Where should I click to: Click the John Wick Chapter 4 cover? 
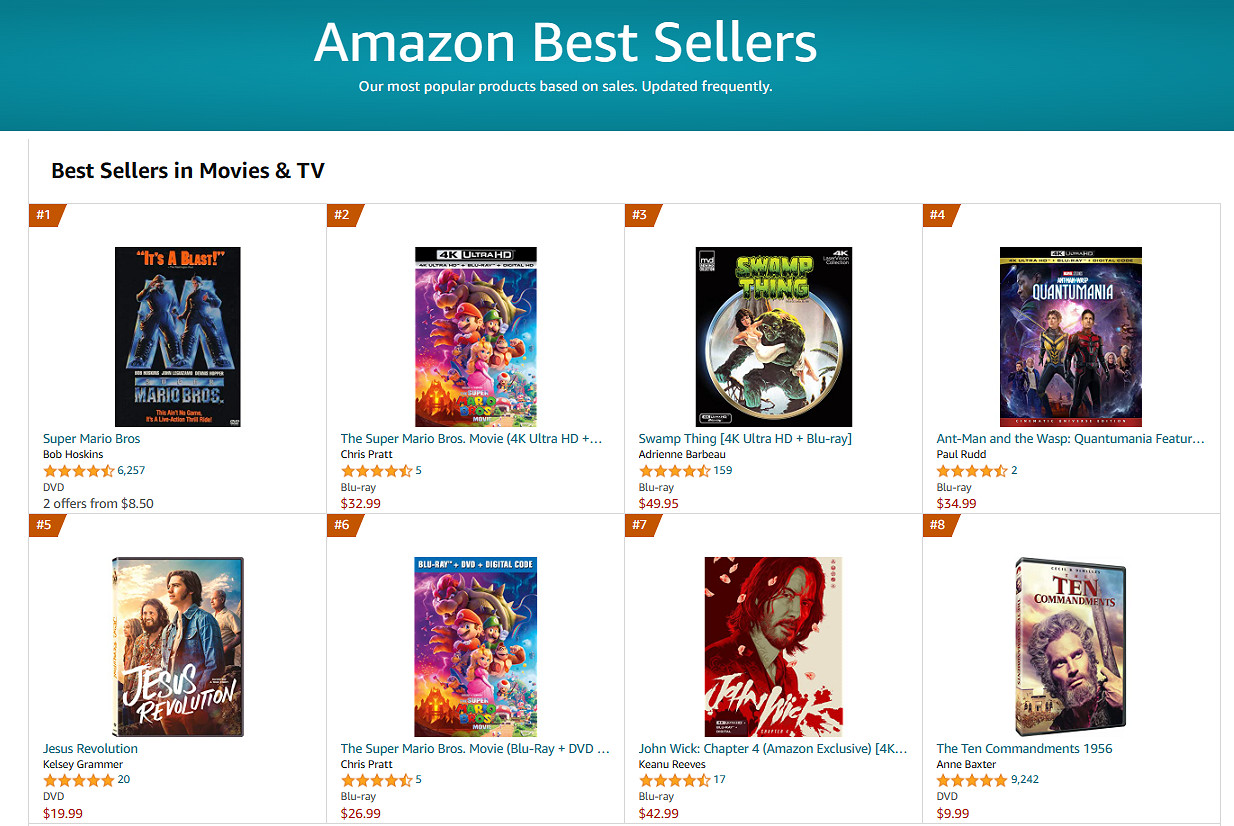(773, 647)
